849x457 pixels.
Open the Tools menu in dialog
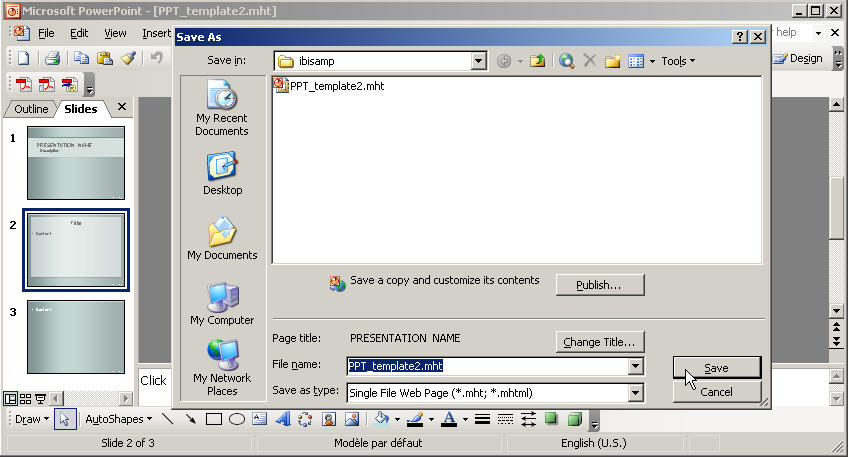coord(677,61)
